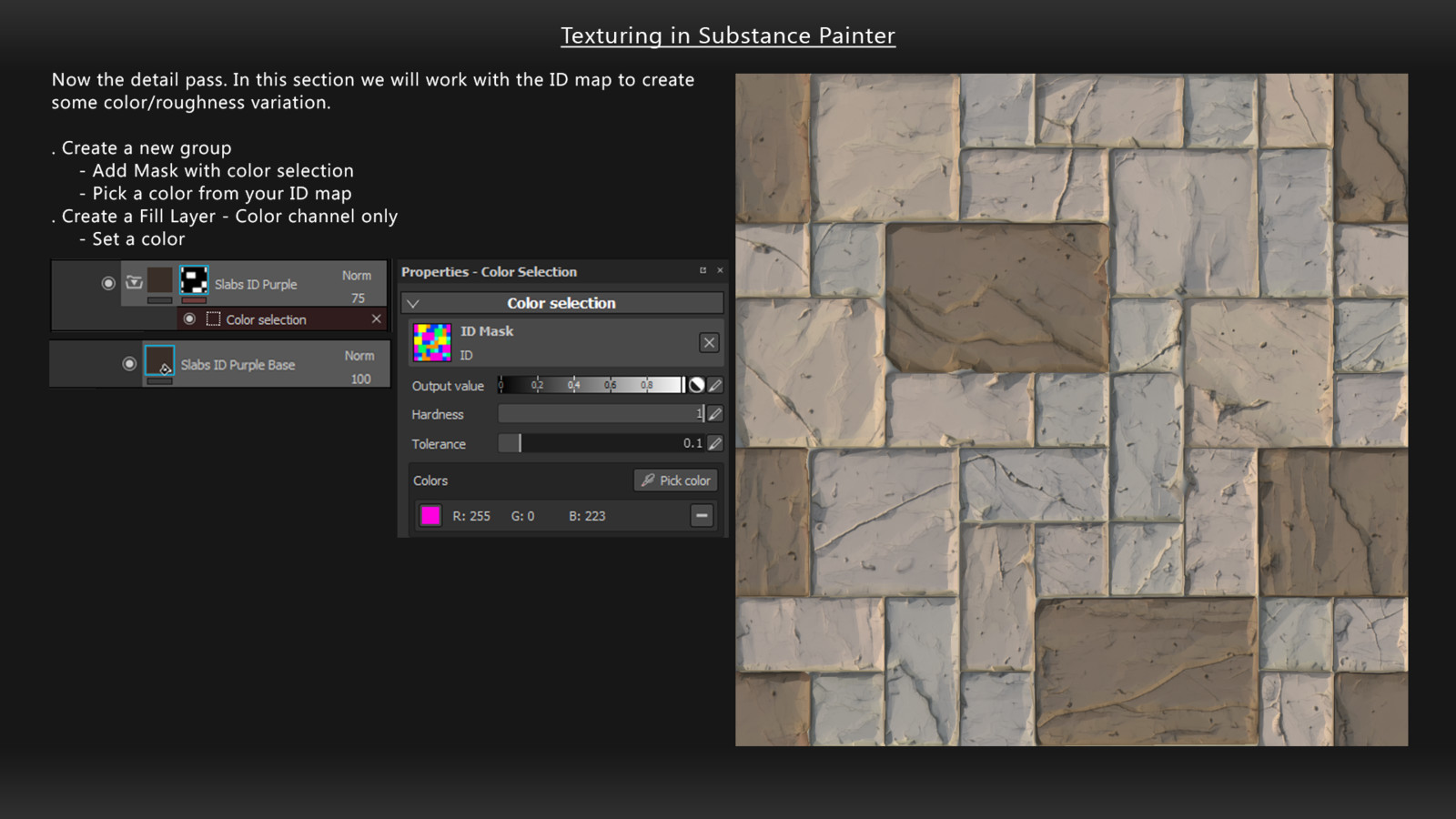
Task: Open the magenta color swatch
Action: pos(430,515)
